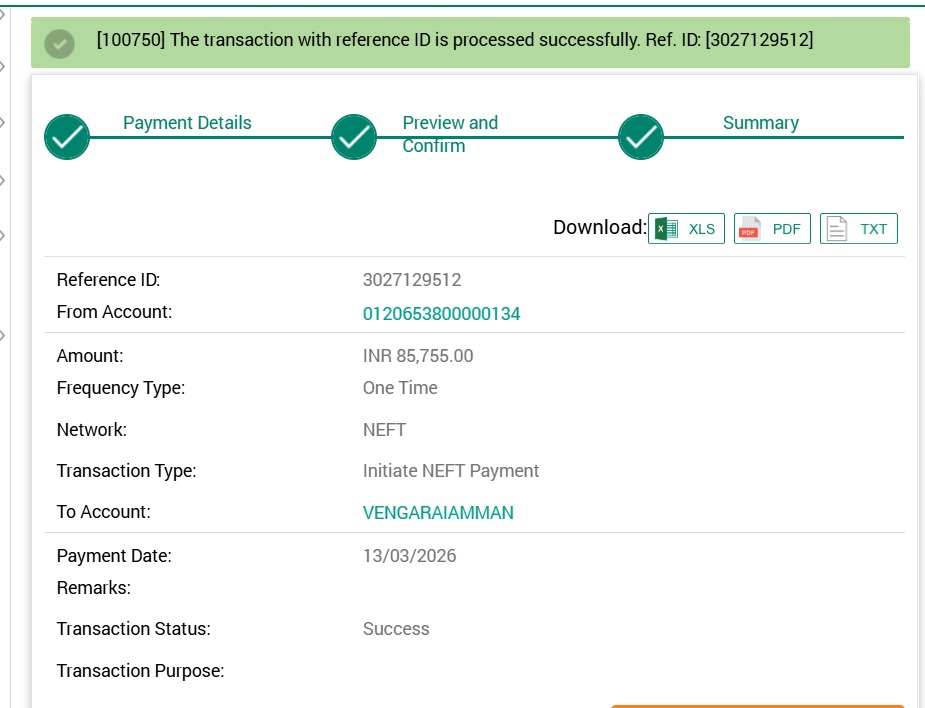Image resolution: width=925 pixels, height=708 pixels.
Task: Click the amount INR 85,755.00
Action: coord(418,356)
